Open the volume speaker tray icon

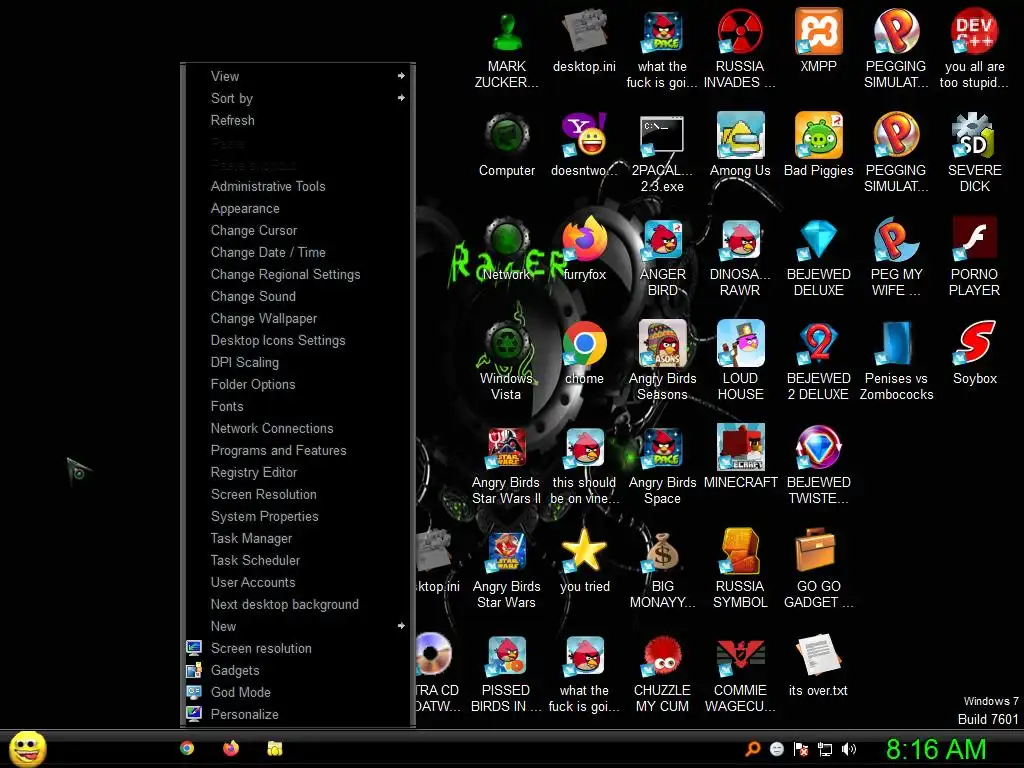coord(849,749)
